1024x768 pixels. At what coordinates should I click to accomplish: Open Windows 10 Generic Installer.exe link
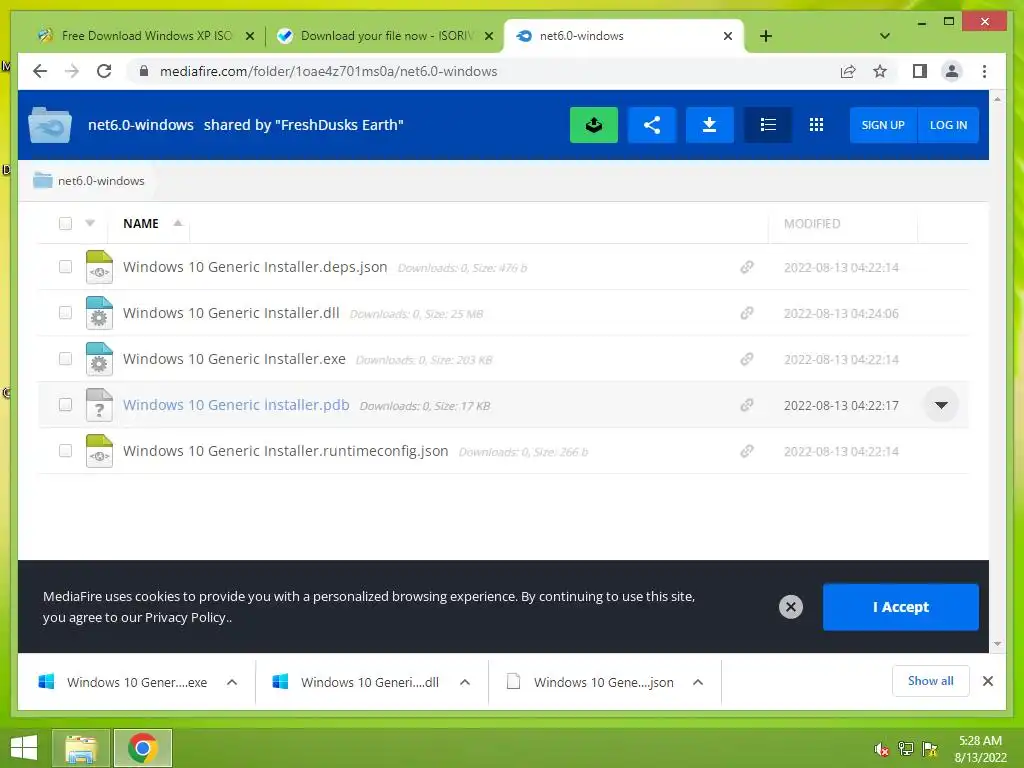click(234, 359)
